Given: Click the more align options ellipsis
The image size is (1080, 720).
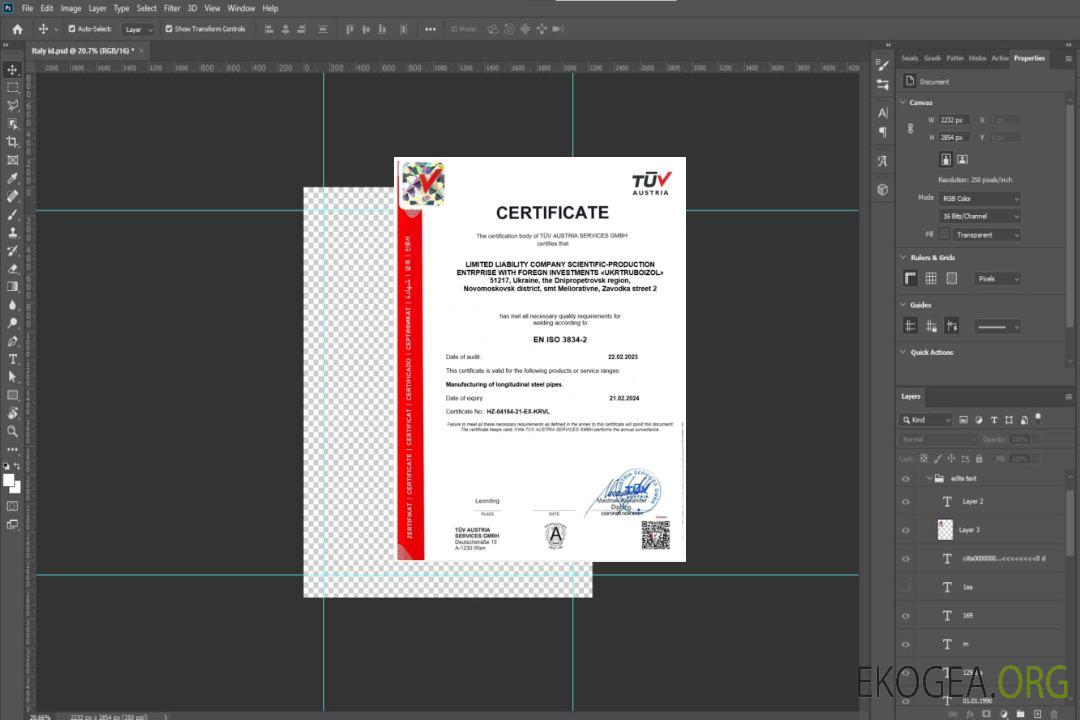Looking at the screenshot, I should pyautogui.click(x=430, y=29).
